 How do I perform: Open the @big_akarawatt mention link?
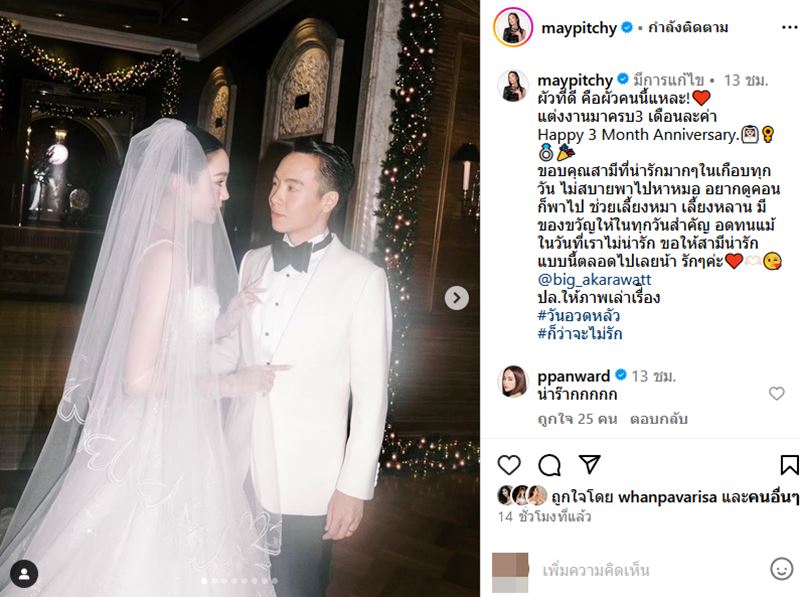[x=594, y=280]
